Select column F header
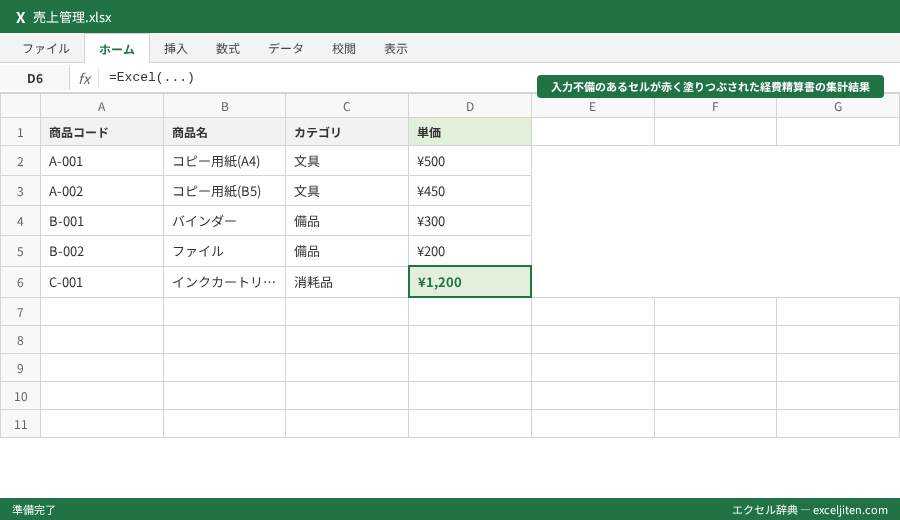Viewport: 900px width, 520px height. (x=715, y=106)
